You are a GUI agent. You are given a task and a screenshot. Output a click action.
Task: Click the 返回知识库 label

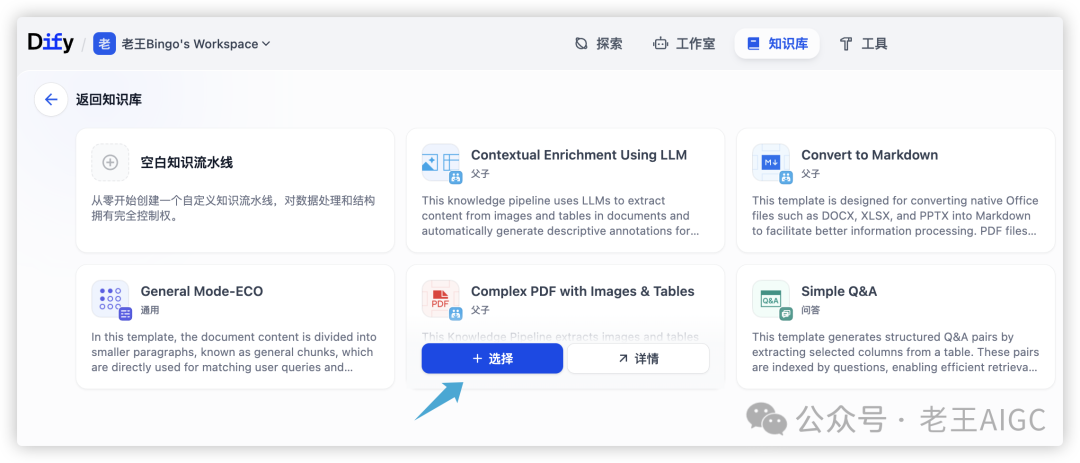(x=109, y=100)
